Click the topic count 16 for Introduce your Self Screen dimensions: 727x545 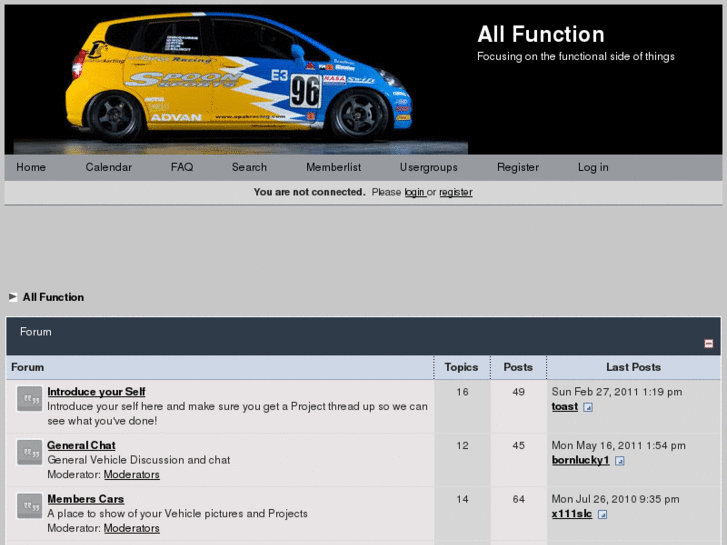(x=462, y=392)
